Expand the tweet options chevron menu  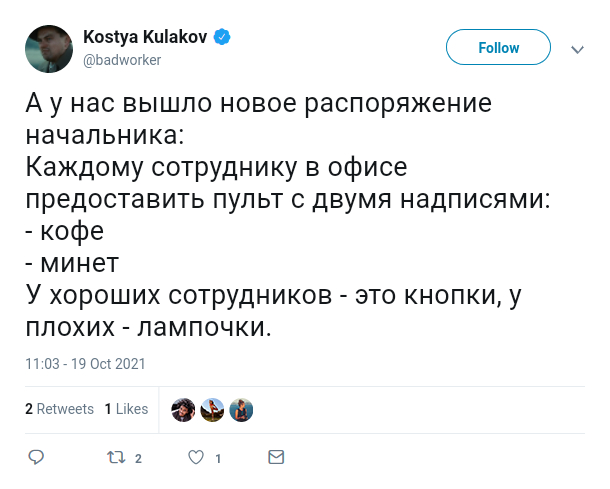(577, 49)
